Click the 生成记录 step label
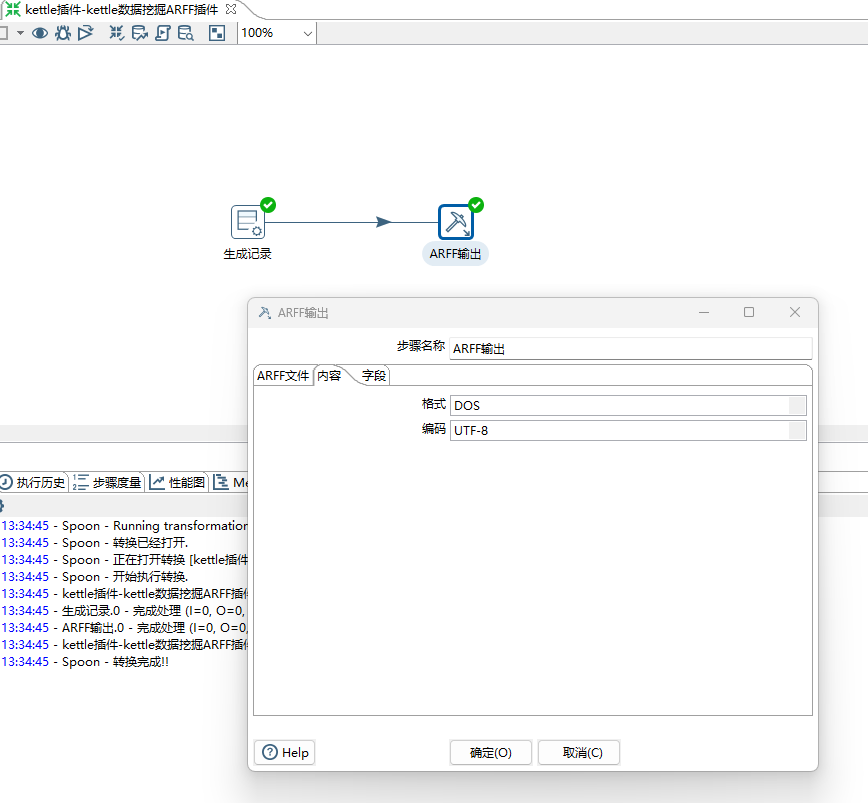This screenshot has width=868, height=803. click(x=247, y=254)
